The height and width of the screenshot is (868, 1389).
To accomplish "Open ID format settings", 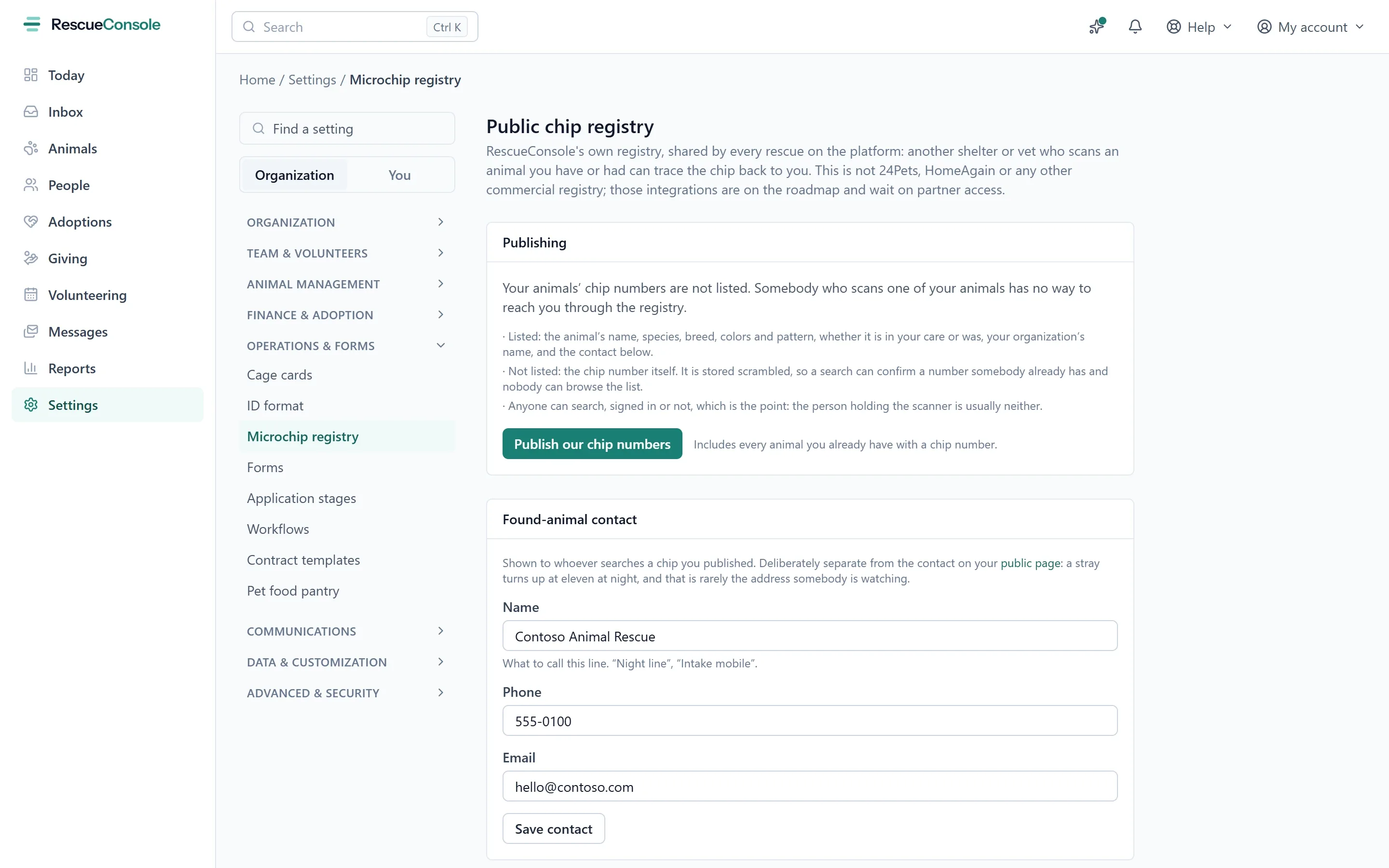I will (347, 406).
